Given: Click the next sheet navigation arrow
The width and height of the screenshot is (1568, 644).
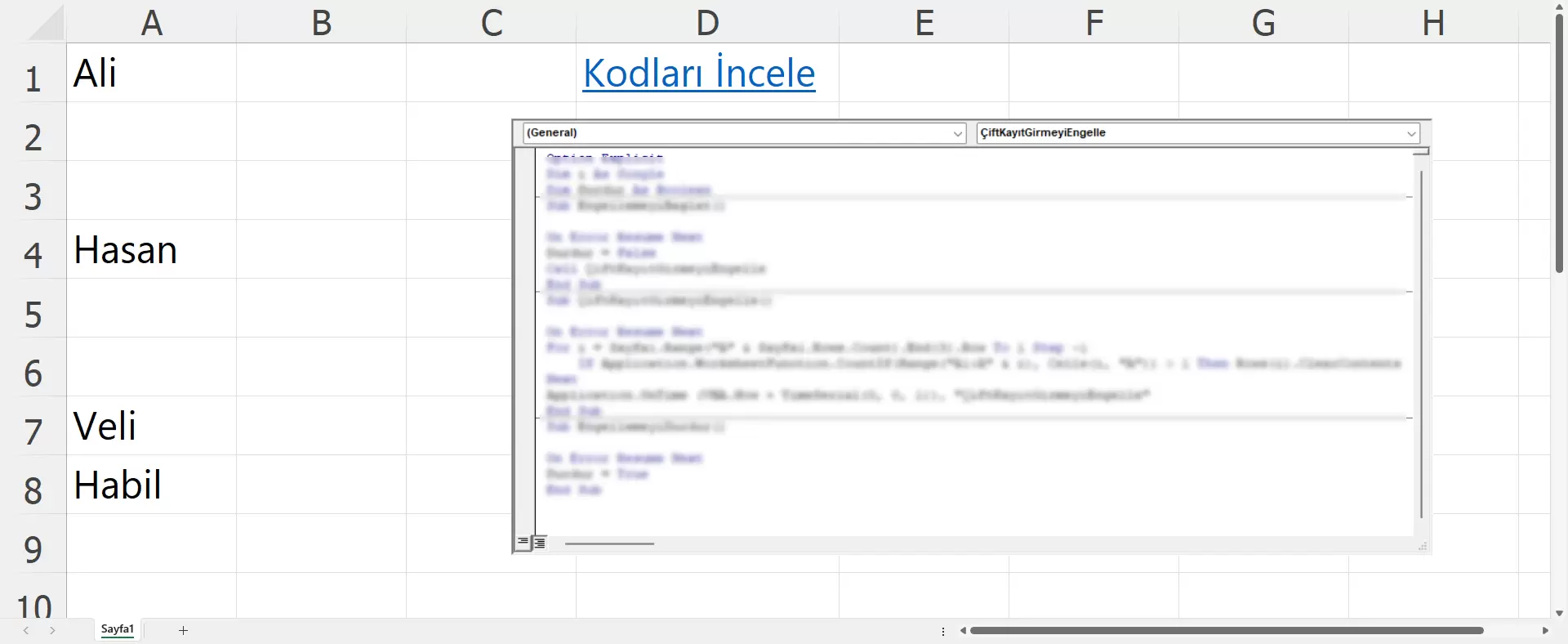Looking at the screenshot, I should (52, 630).
